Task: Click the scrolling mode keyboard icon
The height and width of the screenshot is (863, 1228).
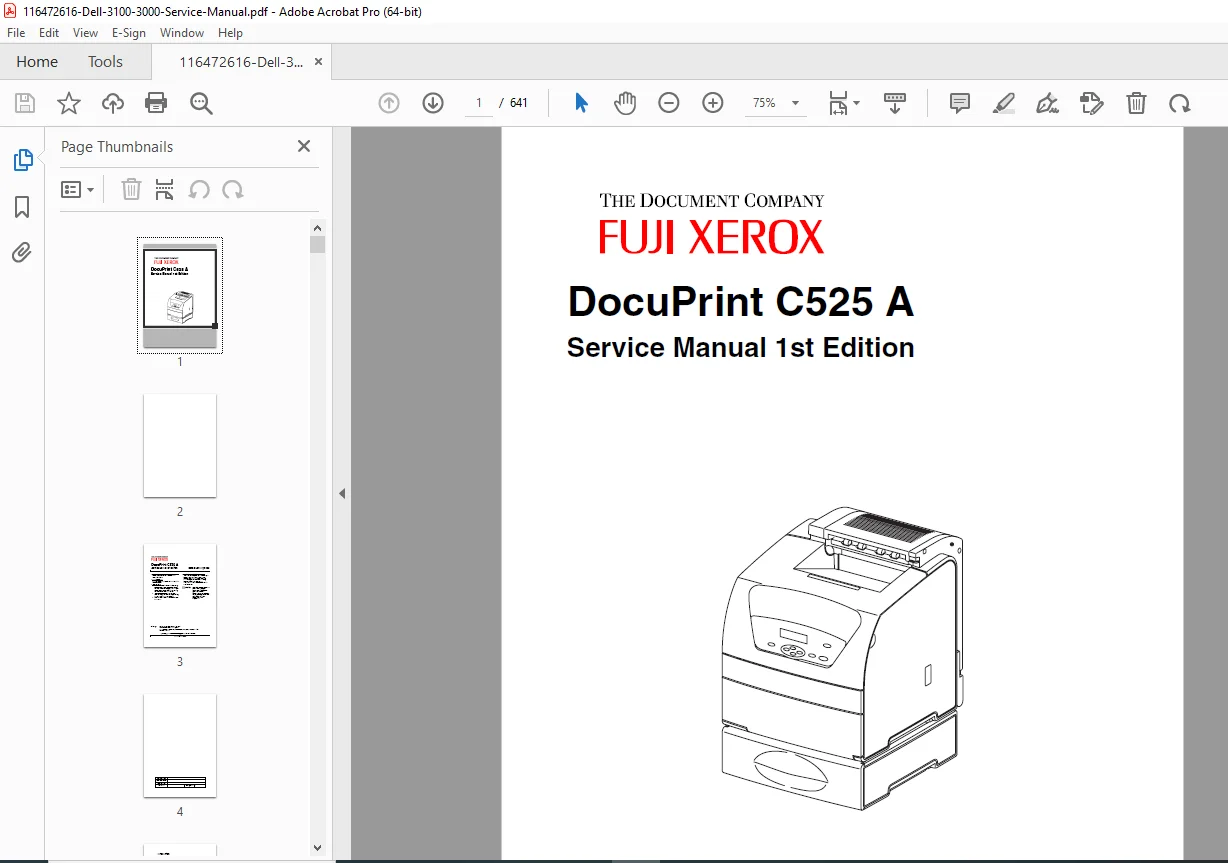Action: tap(895, 103)
